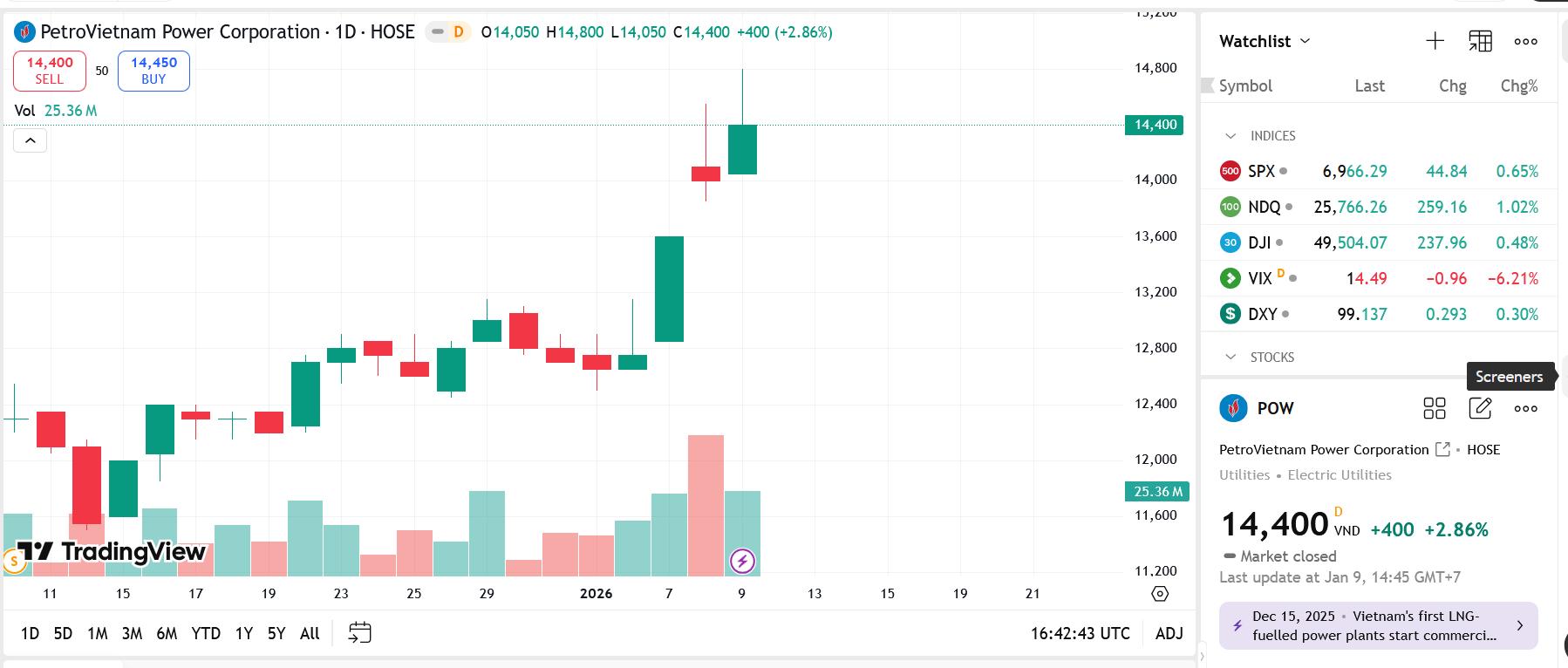
Task: Click the POW edit note icon
Action: [x=1480, y=408]
